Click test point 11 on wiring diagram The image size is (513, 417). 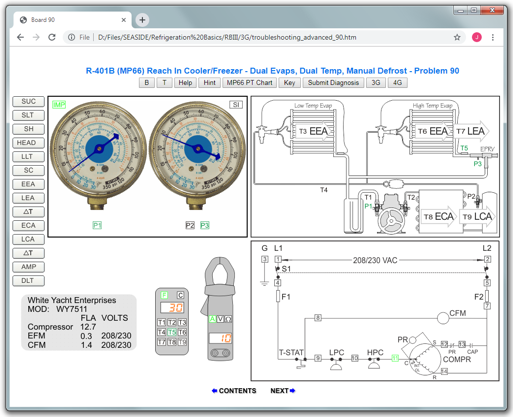tap(395, 358)
